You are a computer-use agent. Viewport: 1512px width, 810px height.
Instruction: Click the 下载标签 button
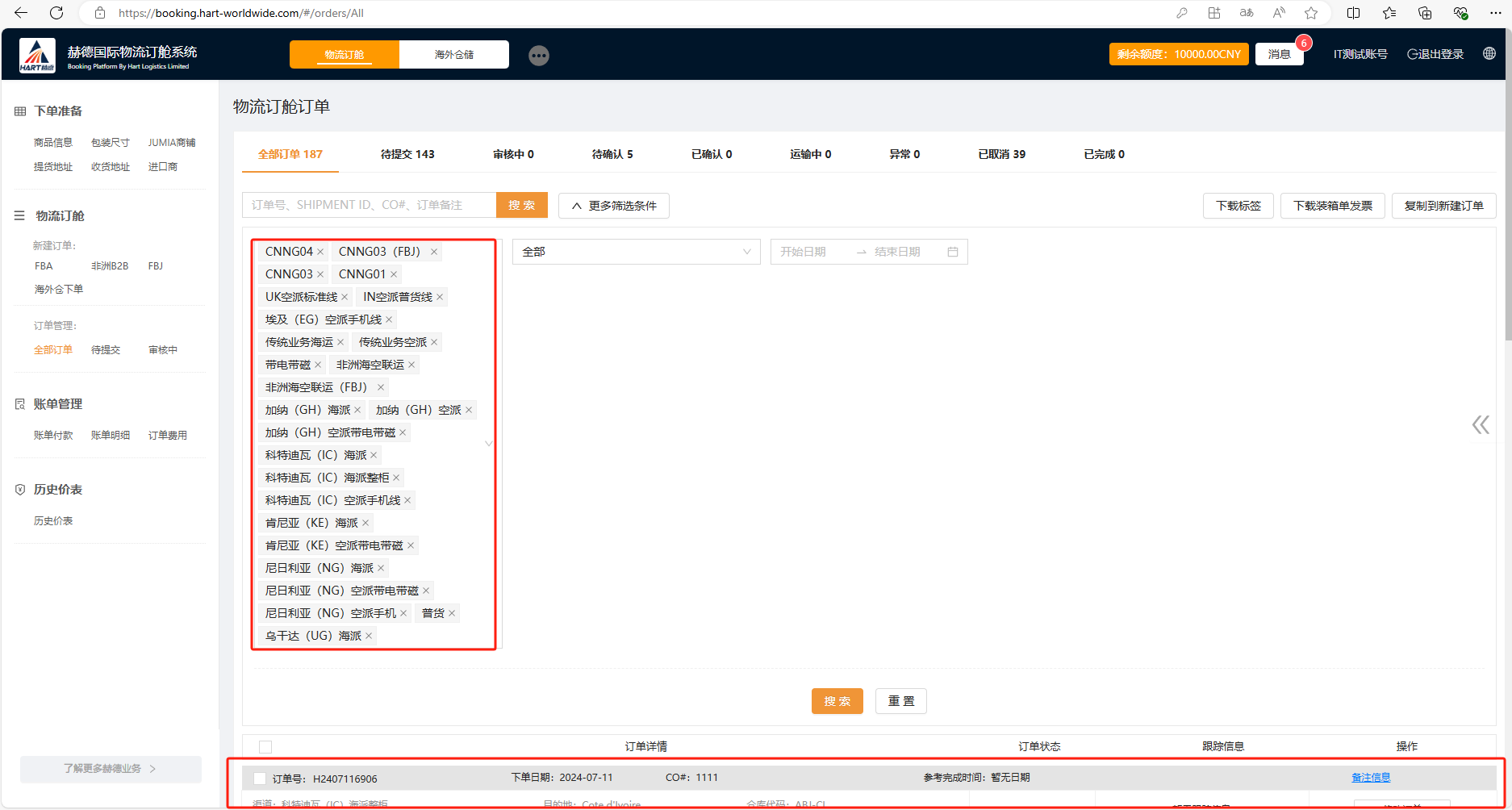pyautogui.click(x=1238, y=206)
